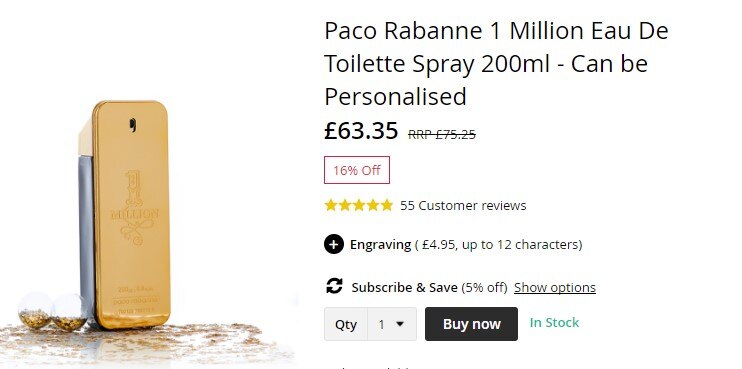Select the quantity value 1 box
The image size is (742, 369).
392,324
